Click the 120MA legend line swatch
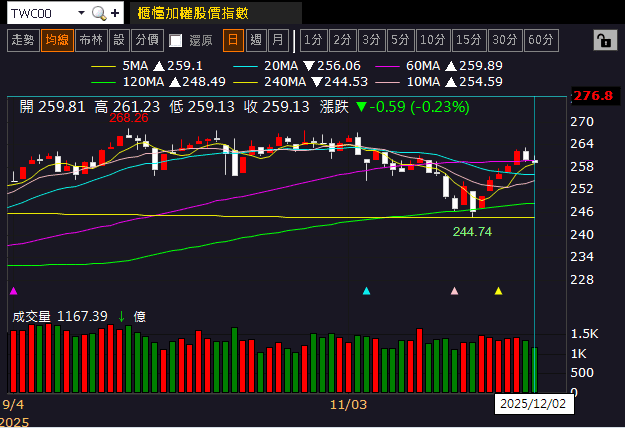The height and width of the screenshot is (428, 625). coord(103,82)
